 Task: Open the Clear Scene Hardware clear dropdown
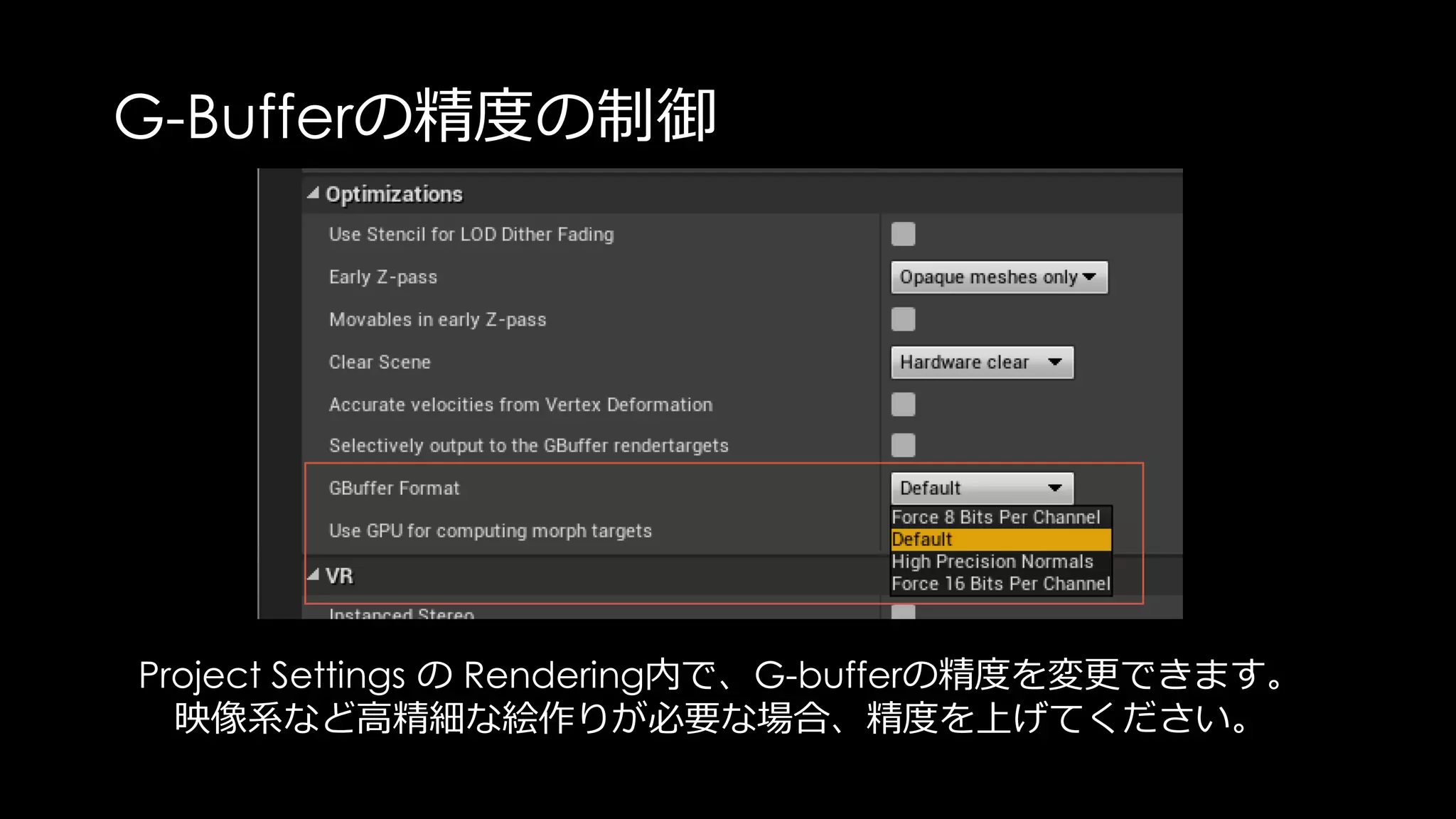981,363
